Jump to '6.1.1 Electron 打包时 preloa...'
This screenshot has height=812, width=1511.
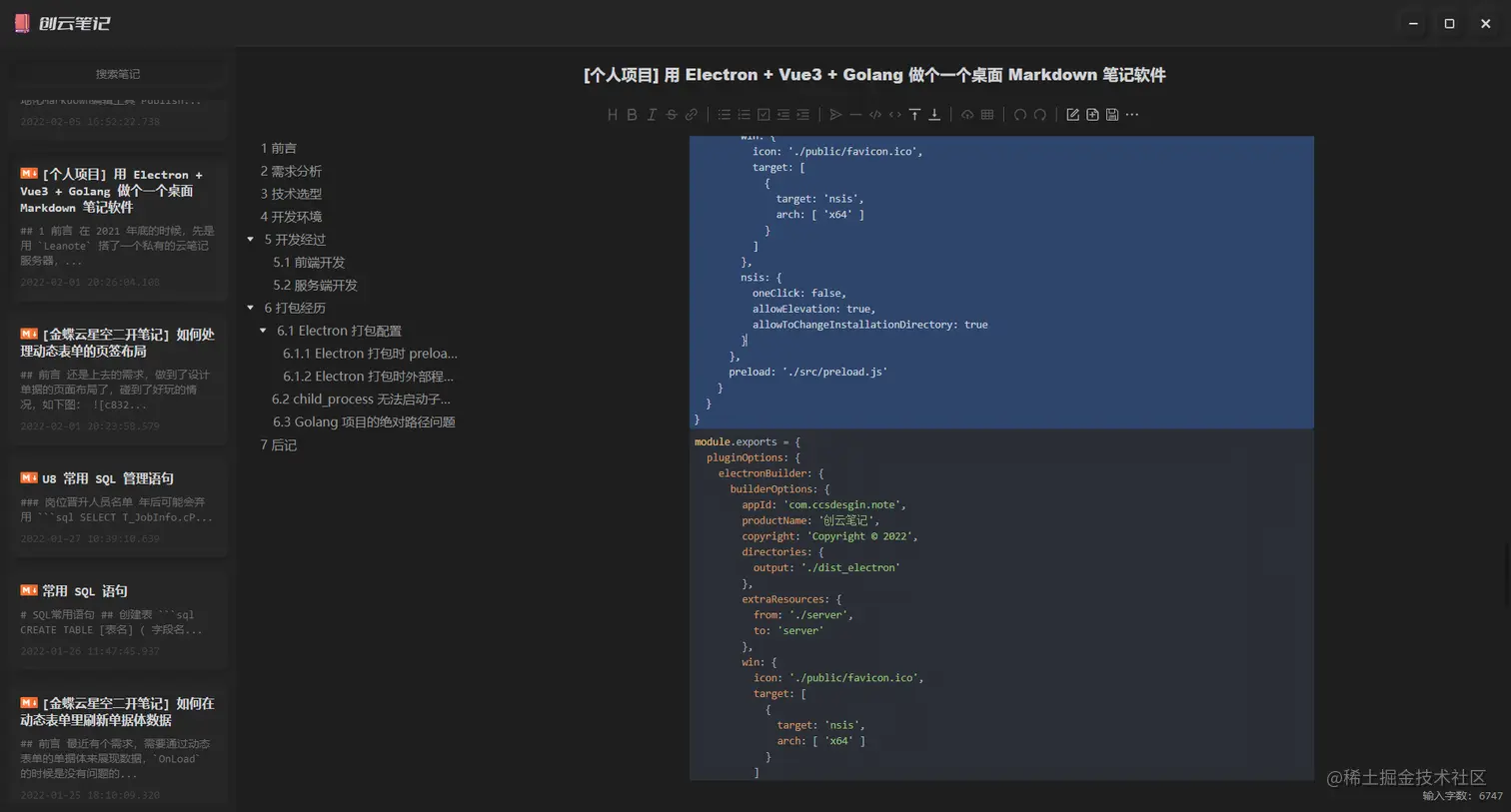[x=370, y=354]
